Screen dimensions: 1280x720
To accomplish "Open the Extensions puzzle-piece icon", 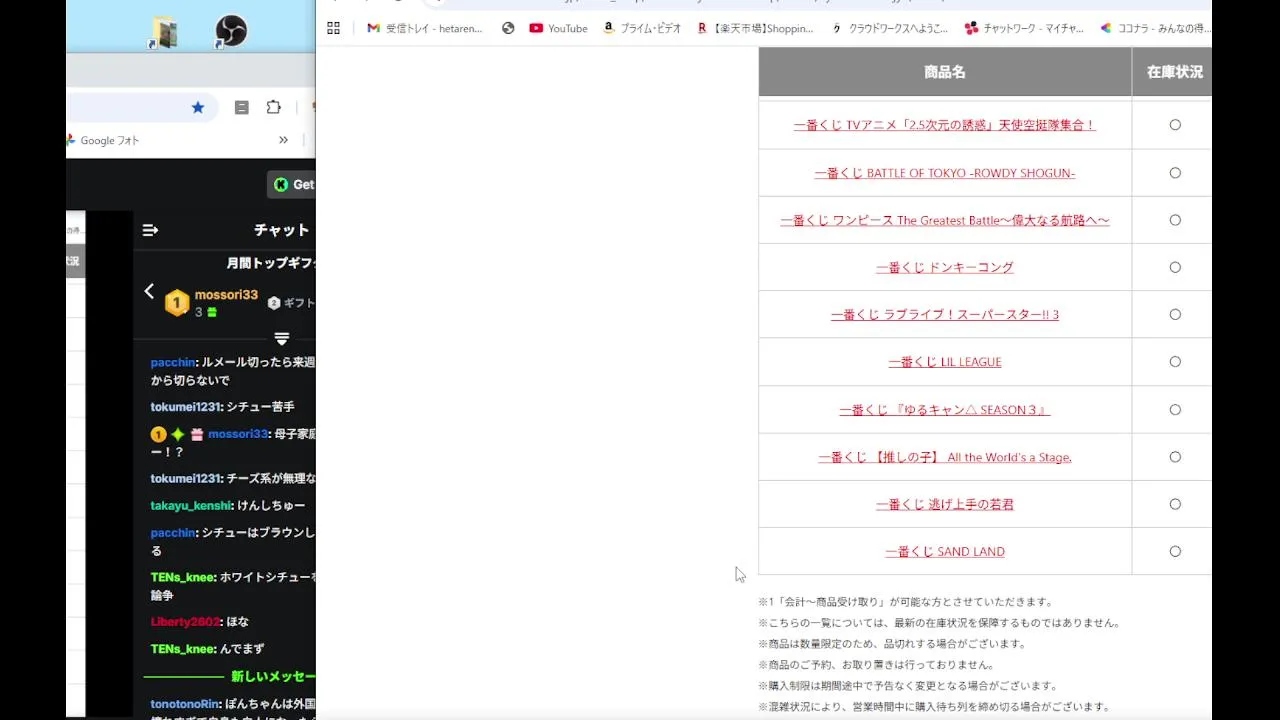I will click(x=273, y=107).
